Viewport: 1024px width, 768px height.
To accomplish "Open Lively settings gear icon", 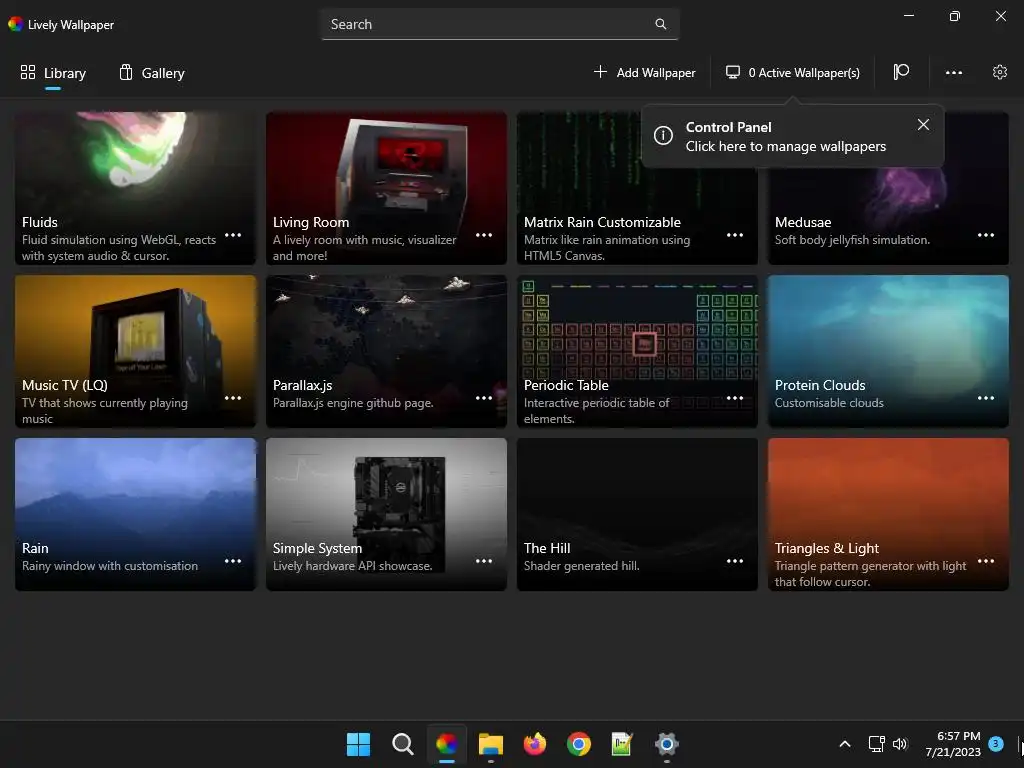I will click(x=1000, y=72).
